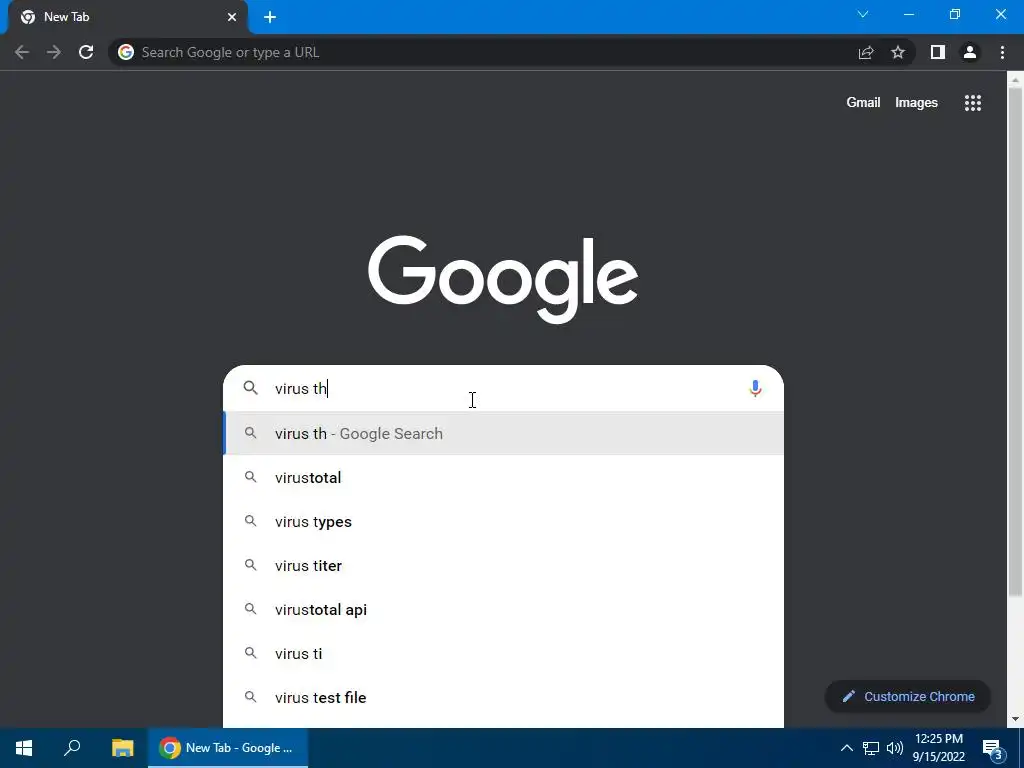Share this page icon in address bar
This screenshot has width=1024, height=768.
[866, 52]
